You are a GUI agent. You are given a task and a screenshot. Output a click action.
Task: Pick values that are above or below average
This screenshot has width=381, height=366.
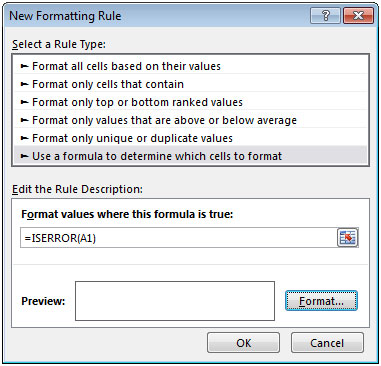click(x=191, y=120)
